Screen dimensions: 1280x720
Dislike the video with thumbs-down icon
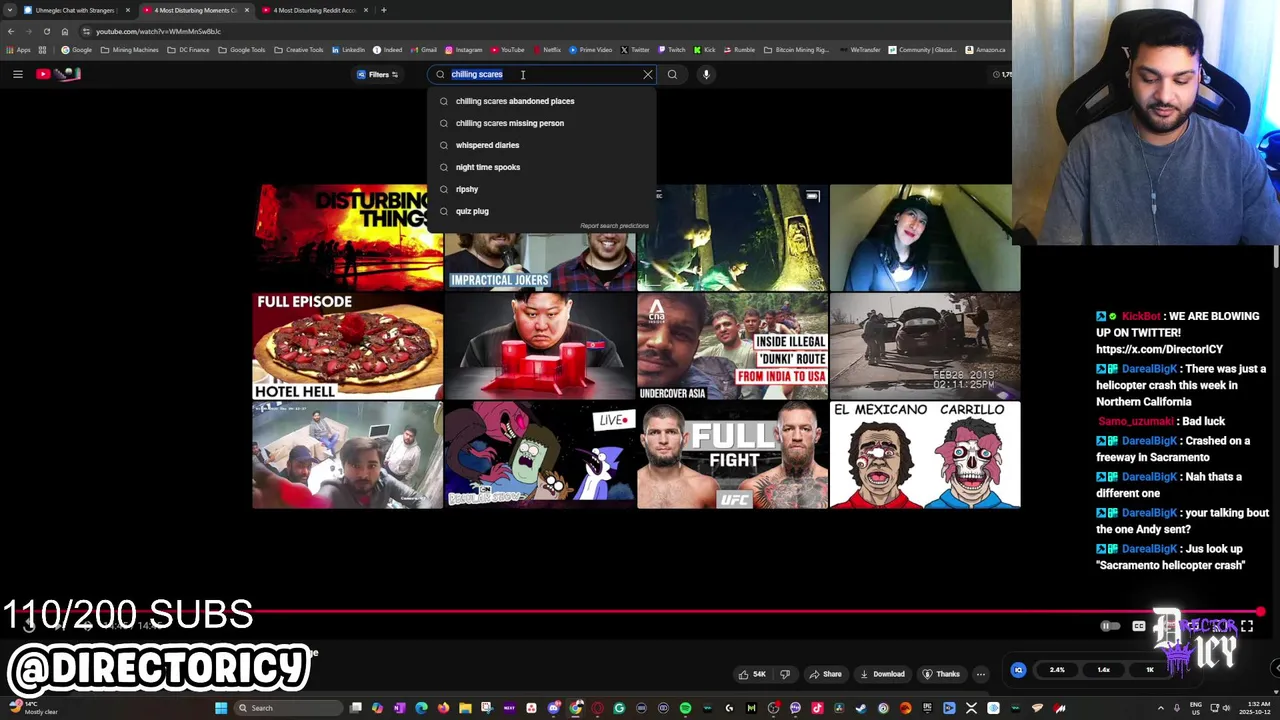pyautogui.click(x=785, y=674)
